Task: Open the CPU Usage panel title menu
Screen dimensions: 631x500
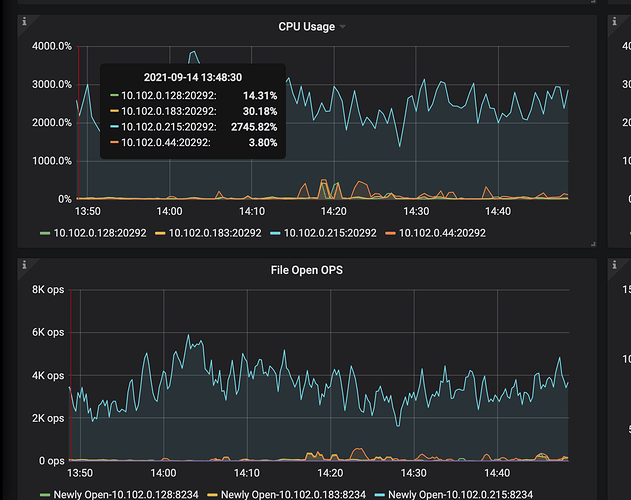Action: coord(307,27)
